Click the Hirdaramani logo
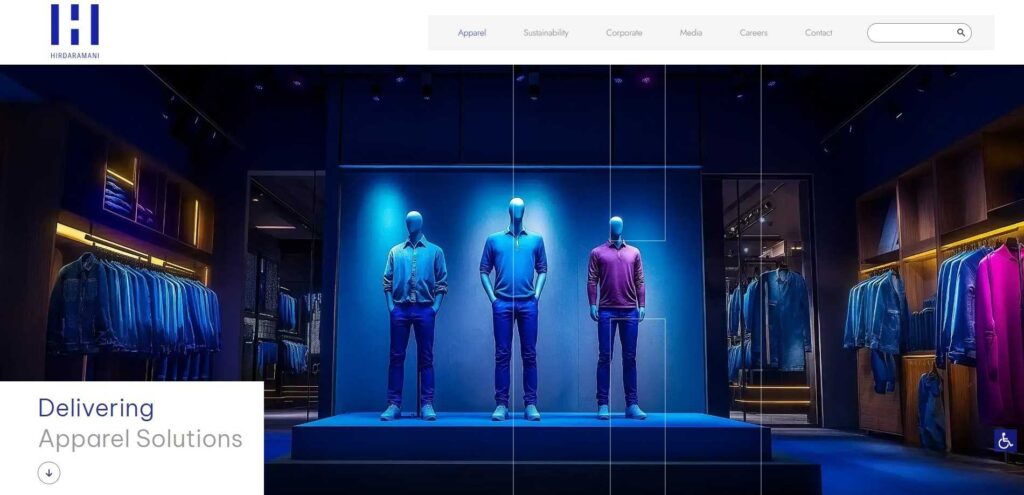This screenshot has width=1024, height=495. click(74, 31)
